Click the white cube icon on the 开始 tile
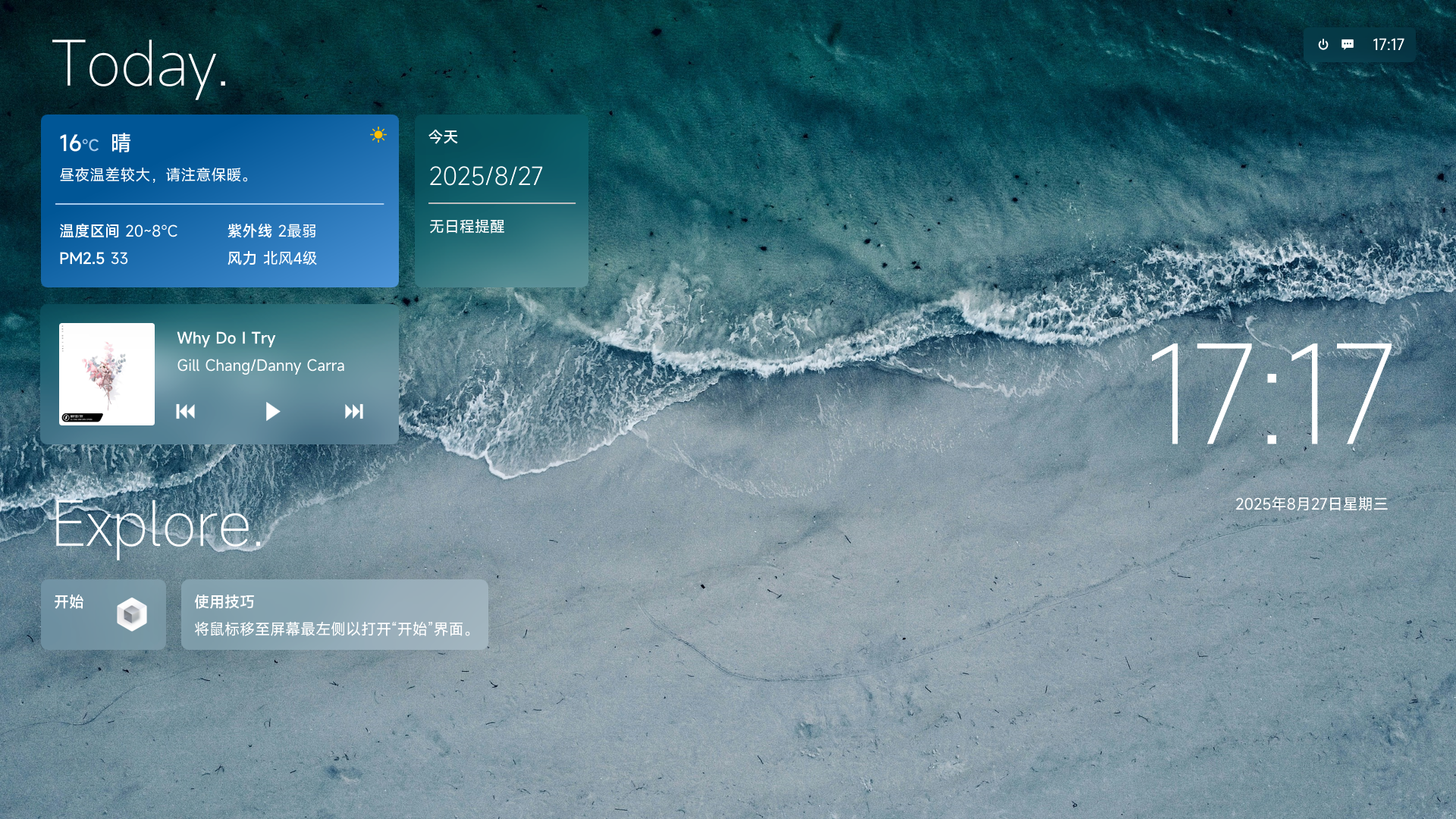 point(132,614)
